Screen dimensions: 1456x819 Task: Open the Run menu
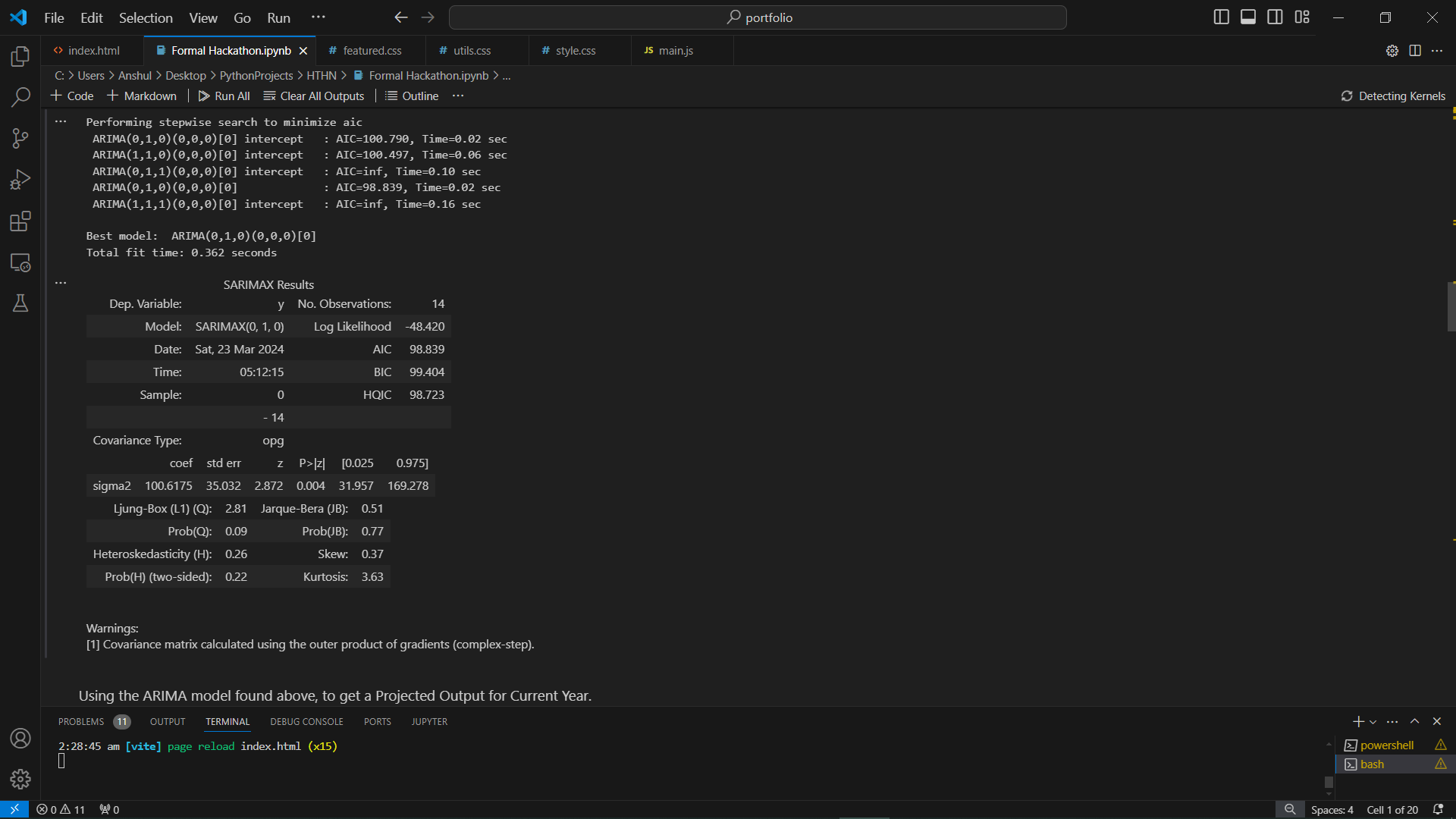(x=278, y=17)
